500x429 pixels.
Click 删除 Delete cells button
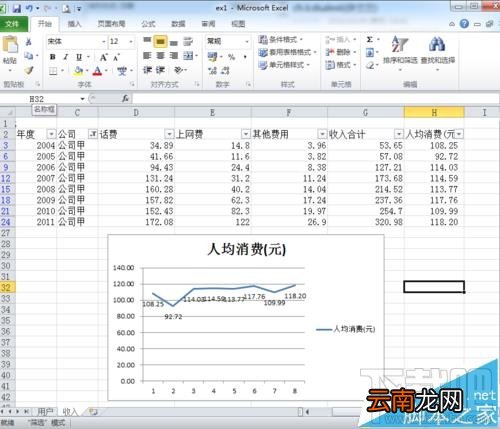point(341,52)
